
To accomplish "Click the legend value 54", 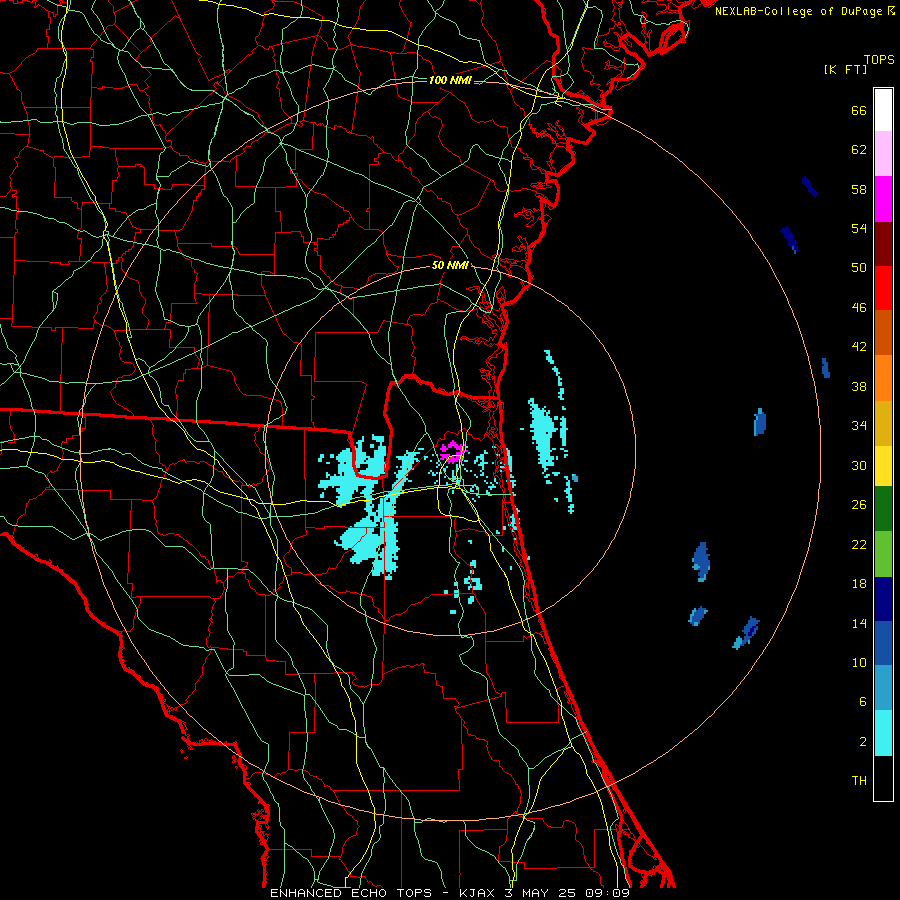I will [859, 228].
